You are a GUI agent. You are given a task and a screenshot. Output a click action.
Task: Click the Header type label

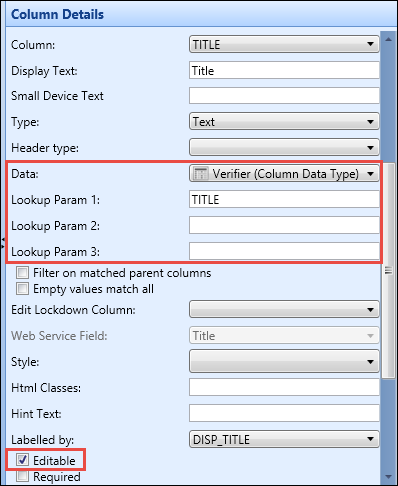45,148
